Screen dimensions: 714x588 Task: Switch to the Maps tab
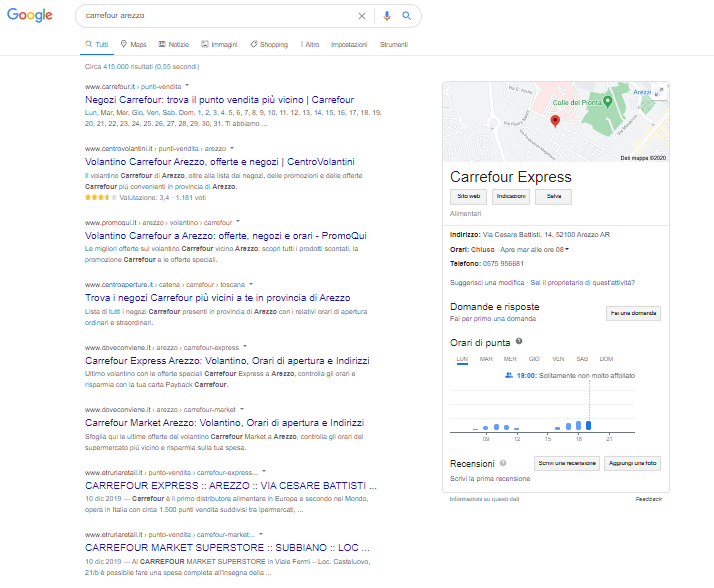click(133, 44)
